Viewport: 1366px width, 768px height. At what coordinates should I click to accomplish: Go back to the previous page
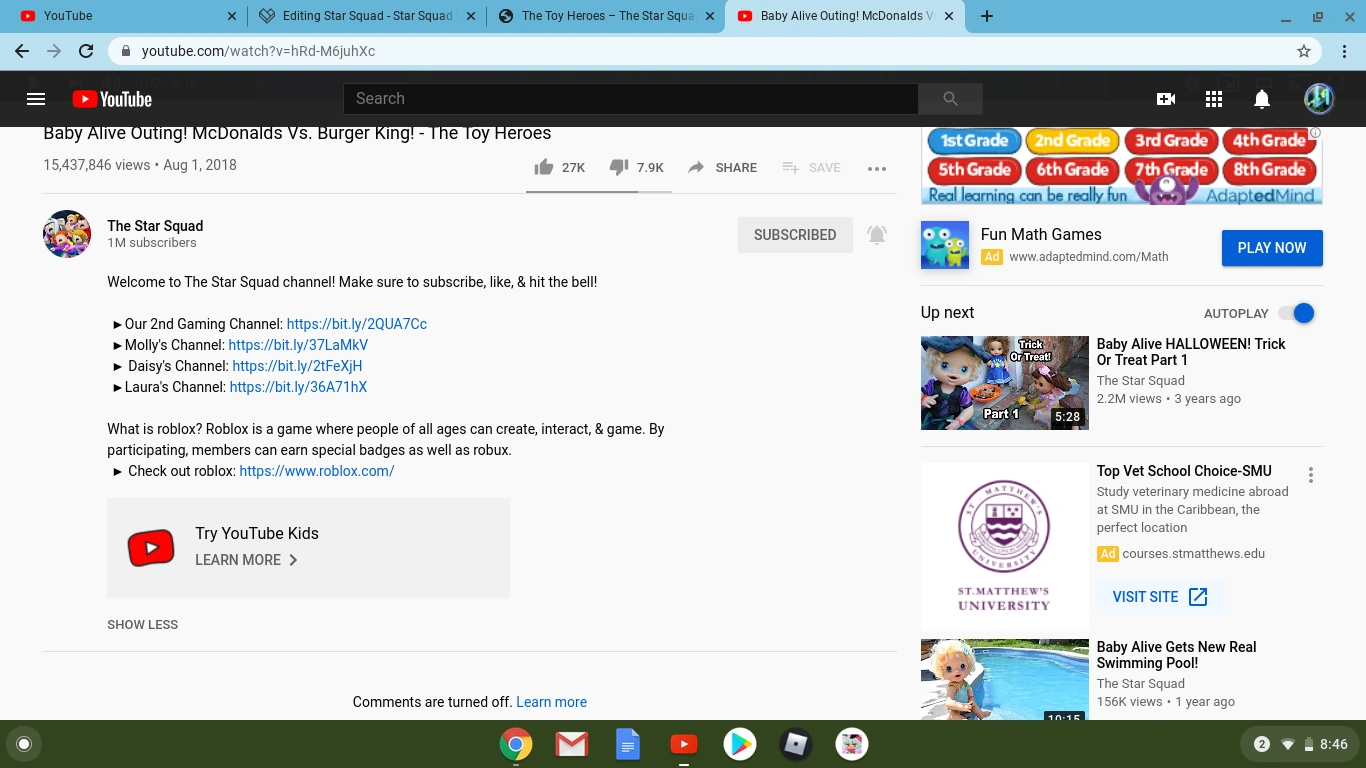22,51
